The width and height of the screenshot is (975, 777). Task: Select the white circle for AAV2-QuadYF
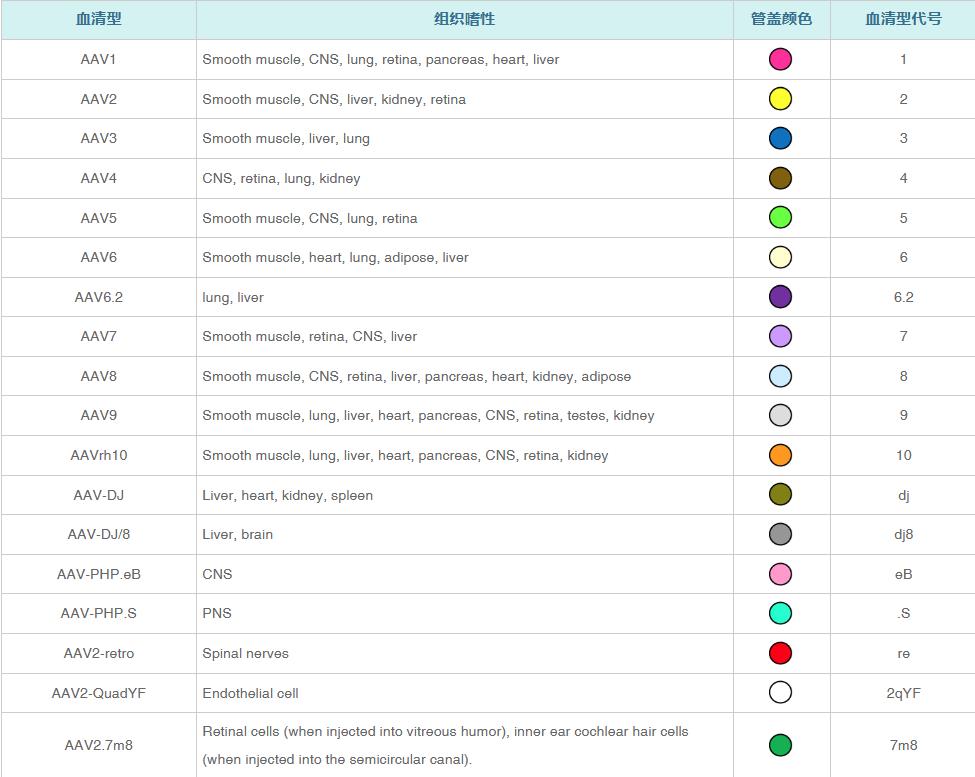pyautogui.click(x=780, y=693)
